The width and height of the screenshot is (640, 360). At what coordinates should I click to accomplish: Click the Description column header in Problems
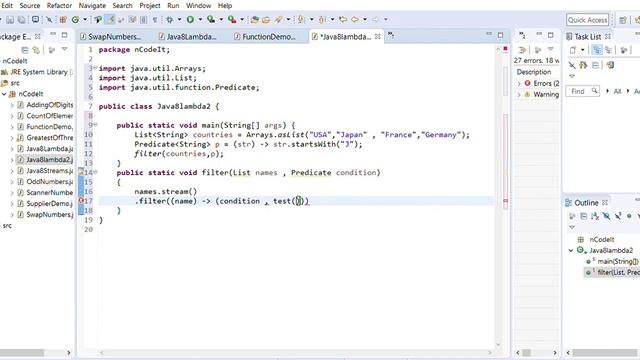tap(534, 72)
